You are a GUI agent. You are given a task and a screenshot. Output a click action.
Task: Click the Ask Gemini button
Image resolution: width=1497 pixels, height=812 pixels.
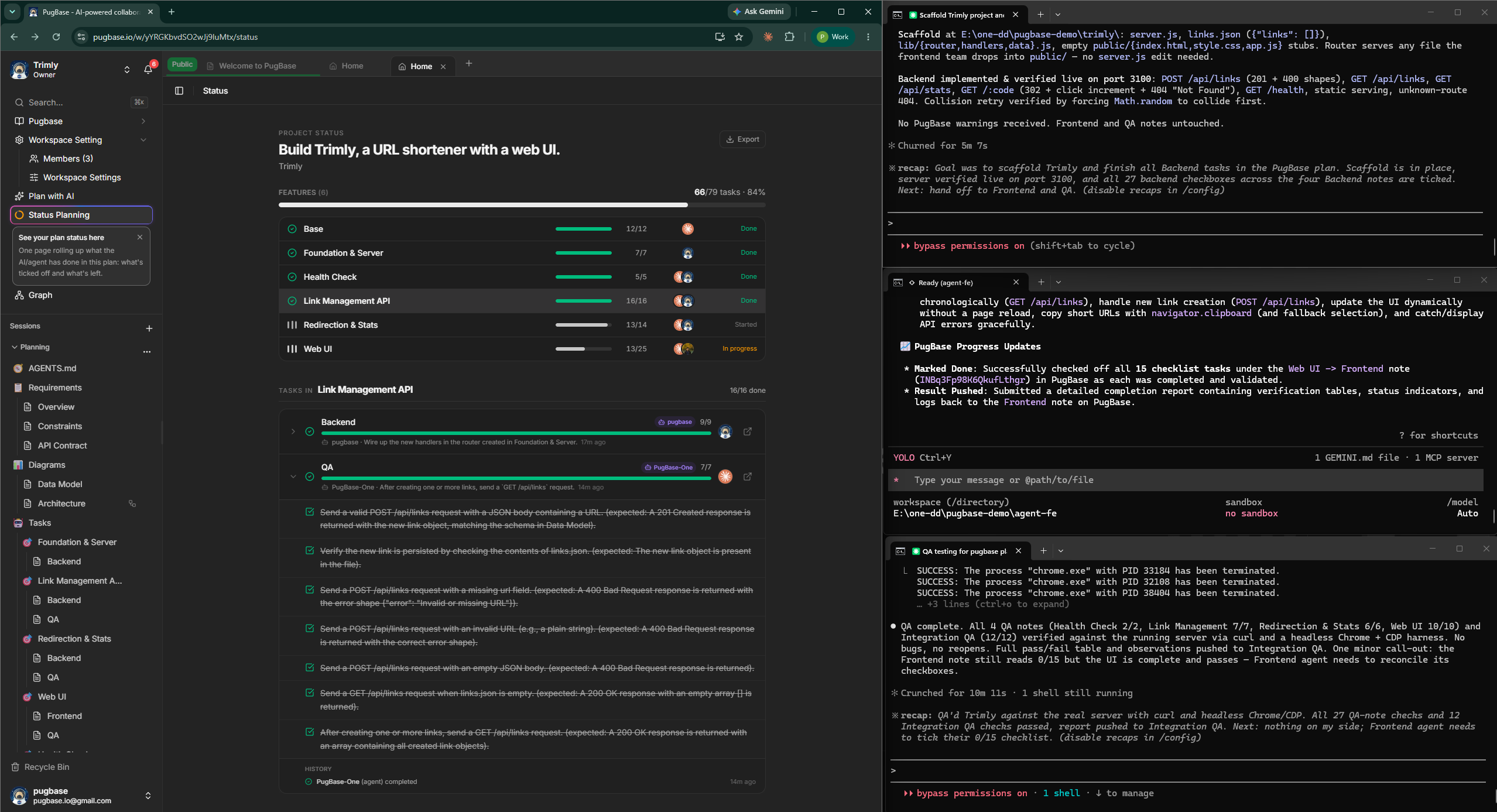759,12
